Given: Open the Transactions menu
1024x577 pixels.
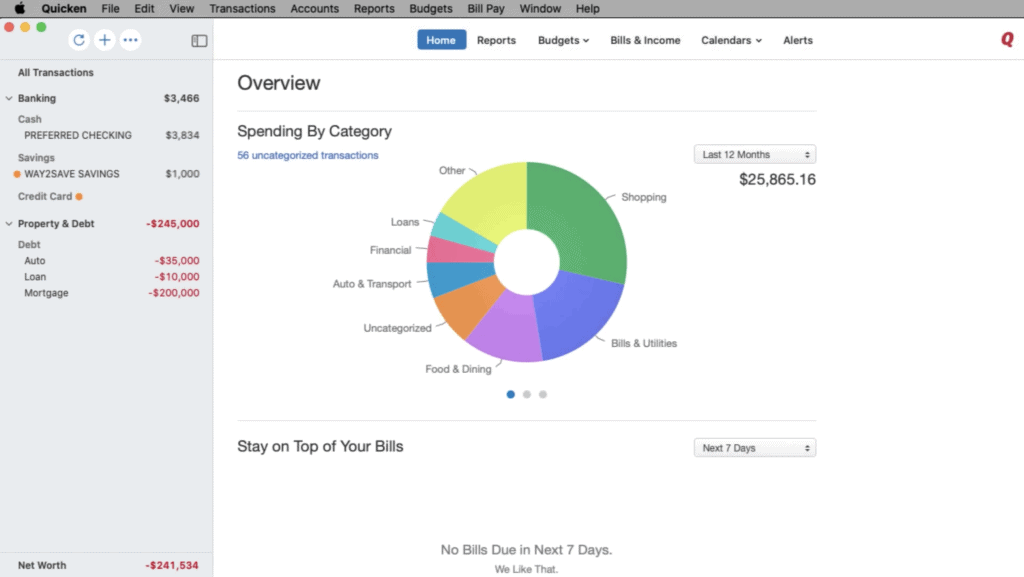Looking at the screenshot, I should point(242,8).
